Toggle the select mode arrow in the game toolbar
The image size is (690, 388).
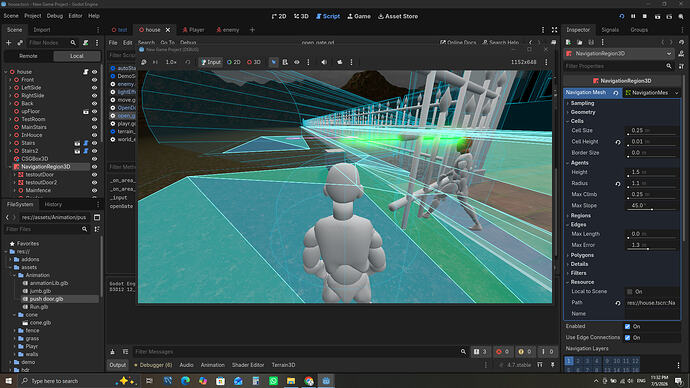pos(274,62)
